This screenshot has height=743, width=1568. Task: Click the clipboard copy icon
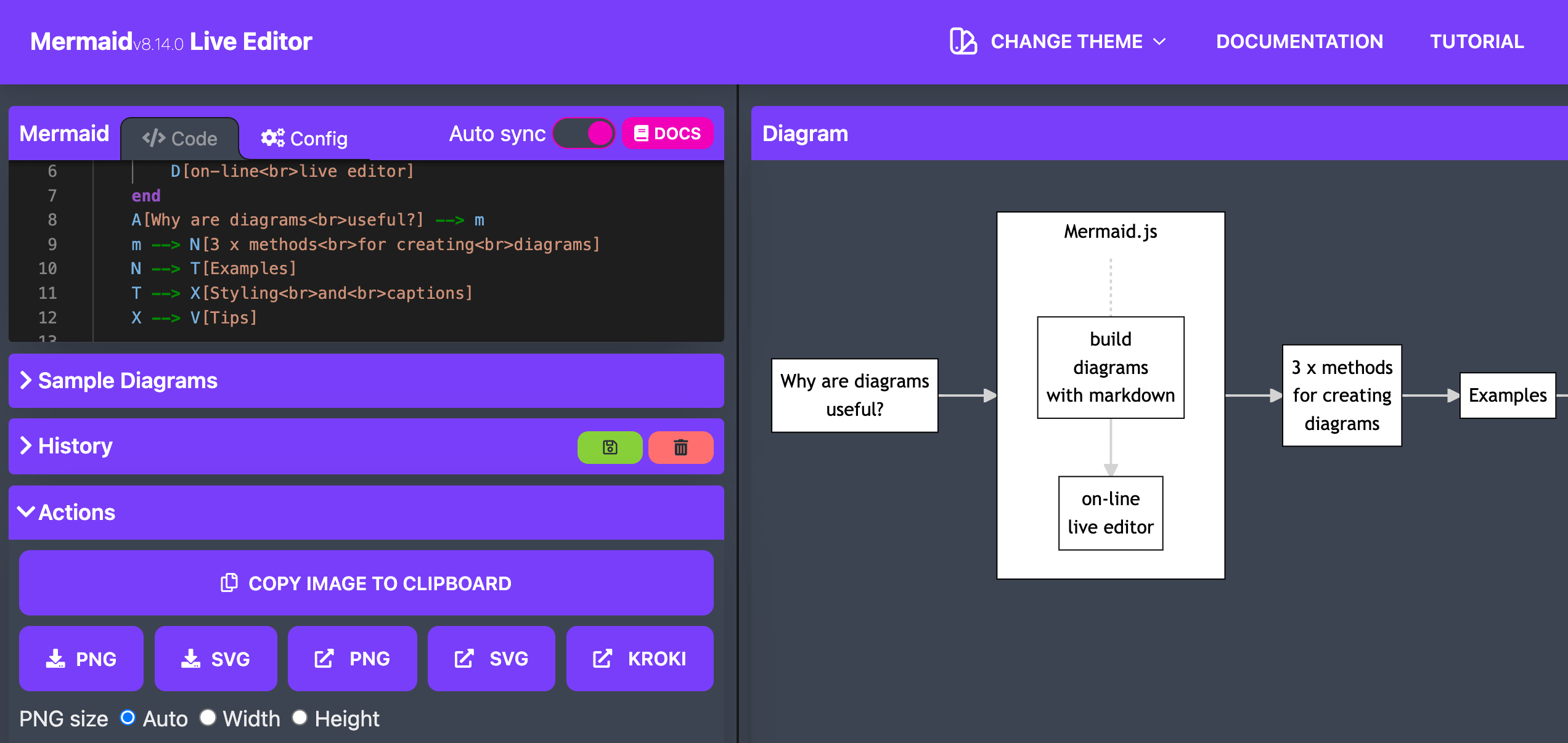point(229,583)
